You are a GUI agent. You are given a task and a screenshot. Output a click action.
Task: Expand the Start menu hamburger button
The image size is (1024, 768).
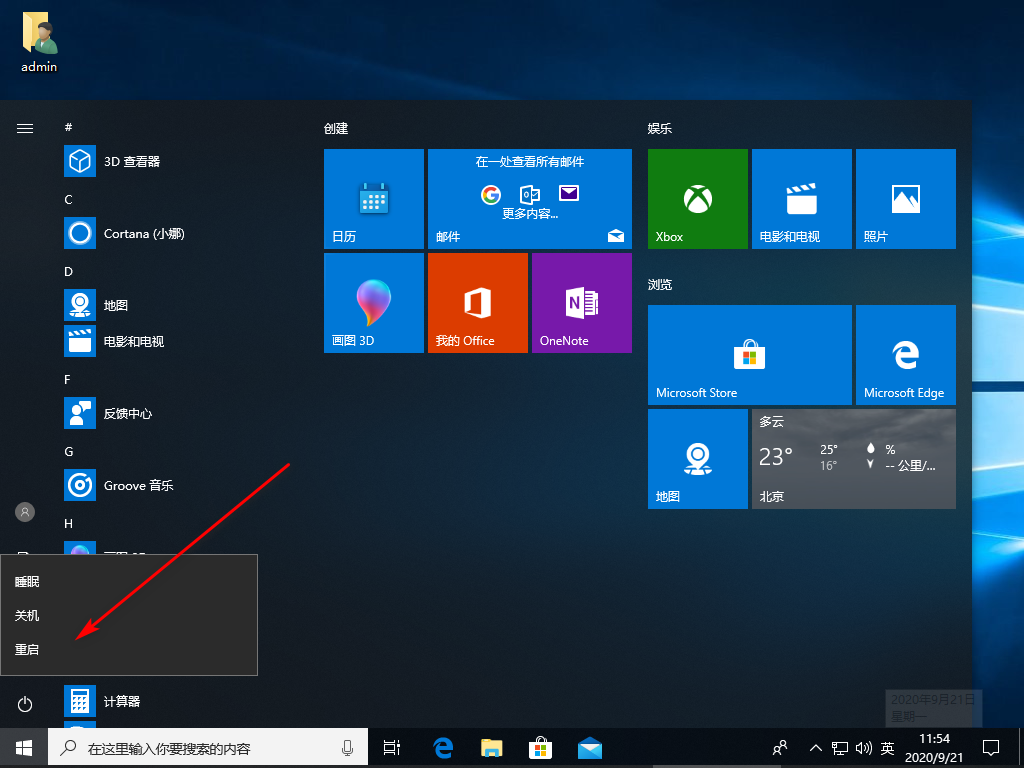(x=25, y=128)
